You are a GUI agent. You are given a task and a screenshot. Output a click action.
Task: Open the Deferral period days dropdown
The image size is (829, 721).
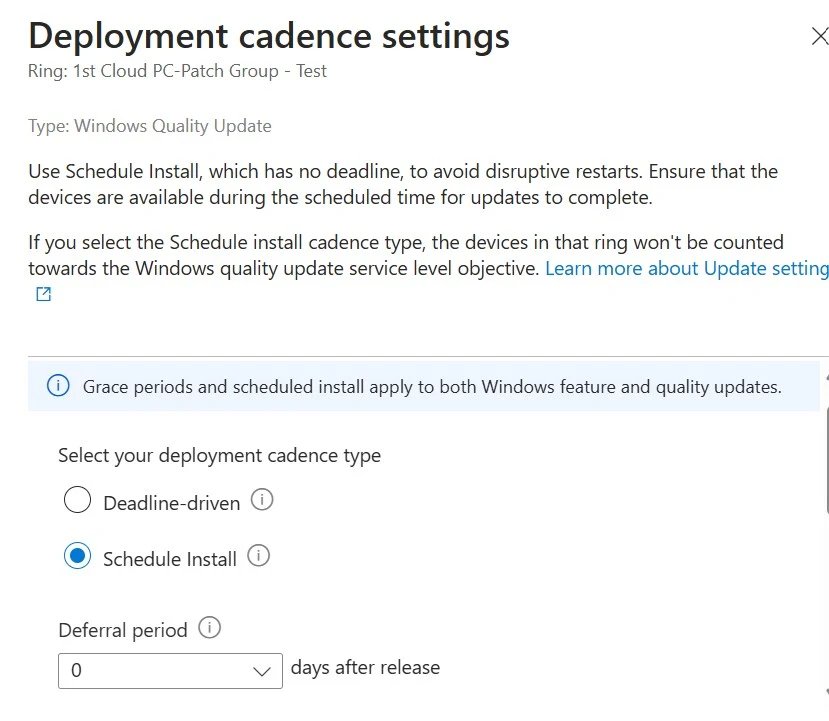(170, 671)
